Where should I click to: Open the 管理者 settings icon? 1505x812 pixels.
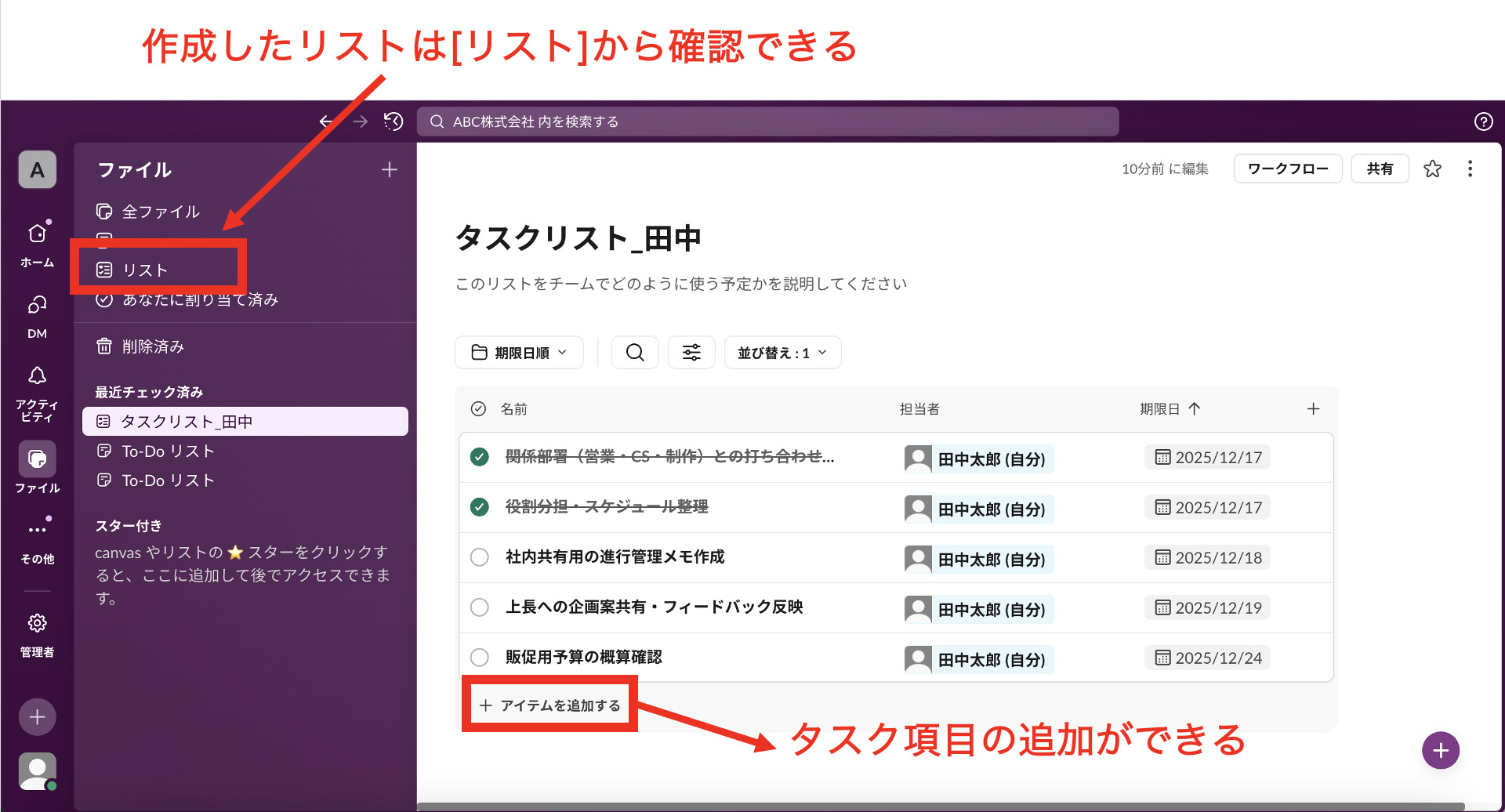click(x=36, y=623)
